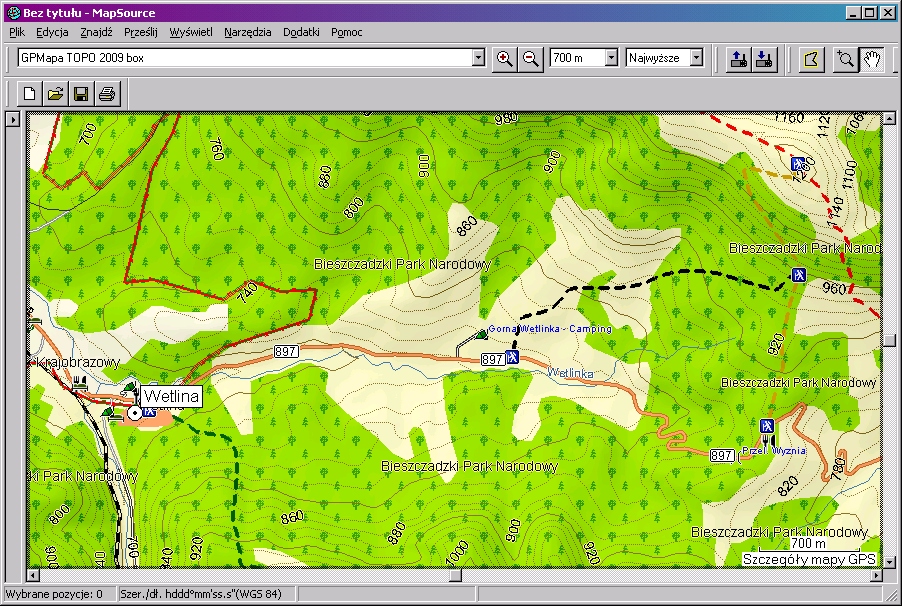
Task: Open the 700 m zoom scale dropdown
Action: tap(610, 59)
